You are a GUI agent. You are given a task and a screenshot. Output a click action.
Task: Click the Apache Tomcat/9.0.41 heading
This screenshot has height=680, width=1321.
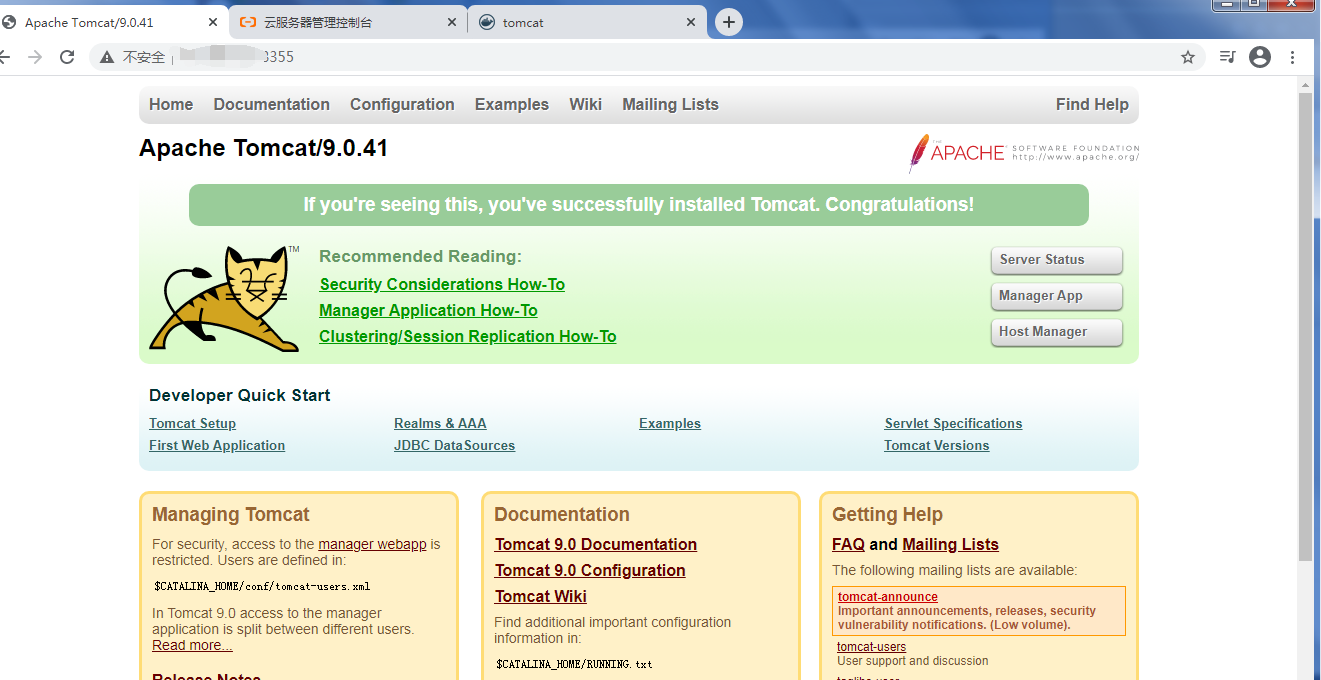tap(263, 149)
